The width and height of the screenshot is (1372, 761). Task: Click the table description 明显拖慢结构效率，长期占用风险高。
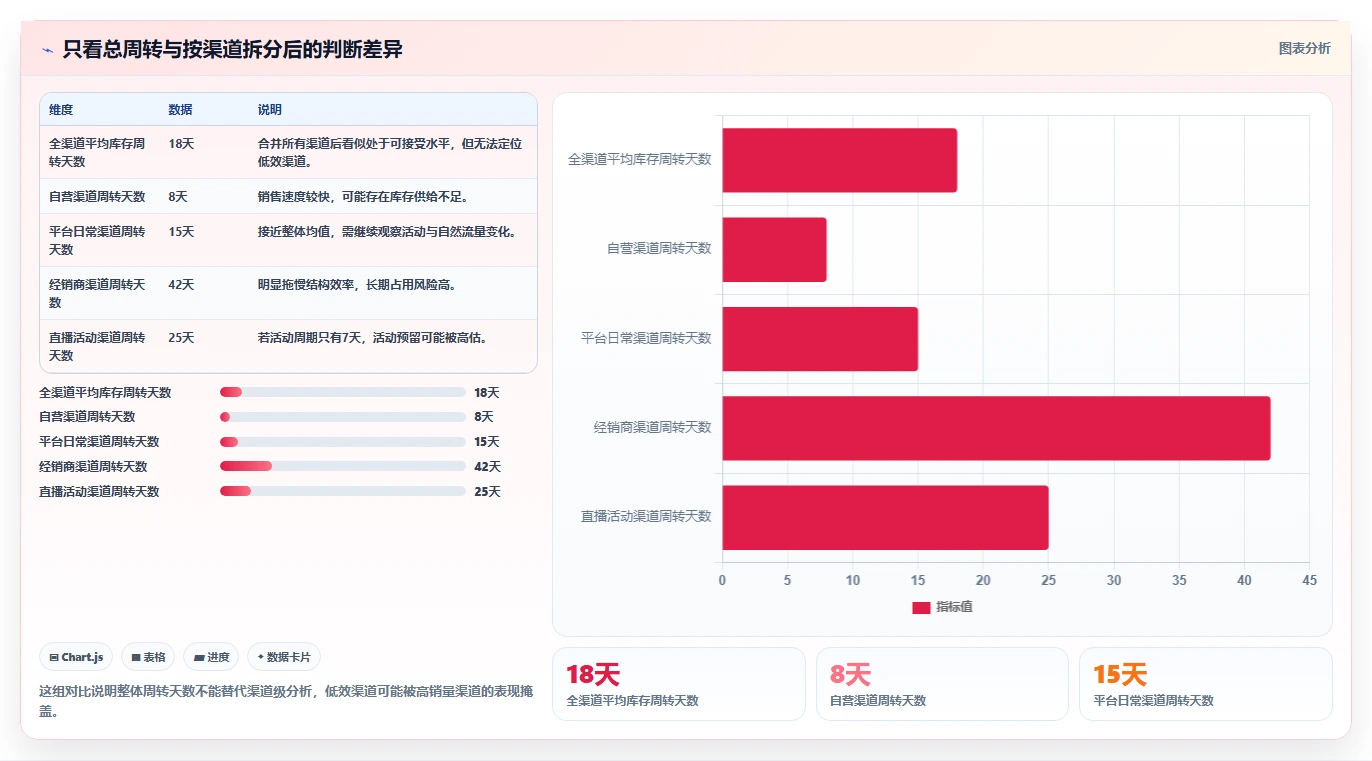357,285
